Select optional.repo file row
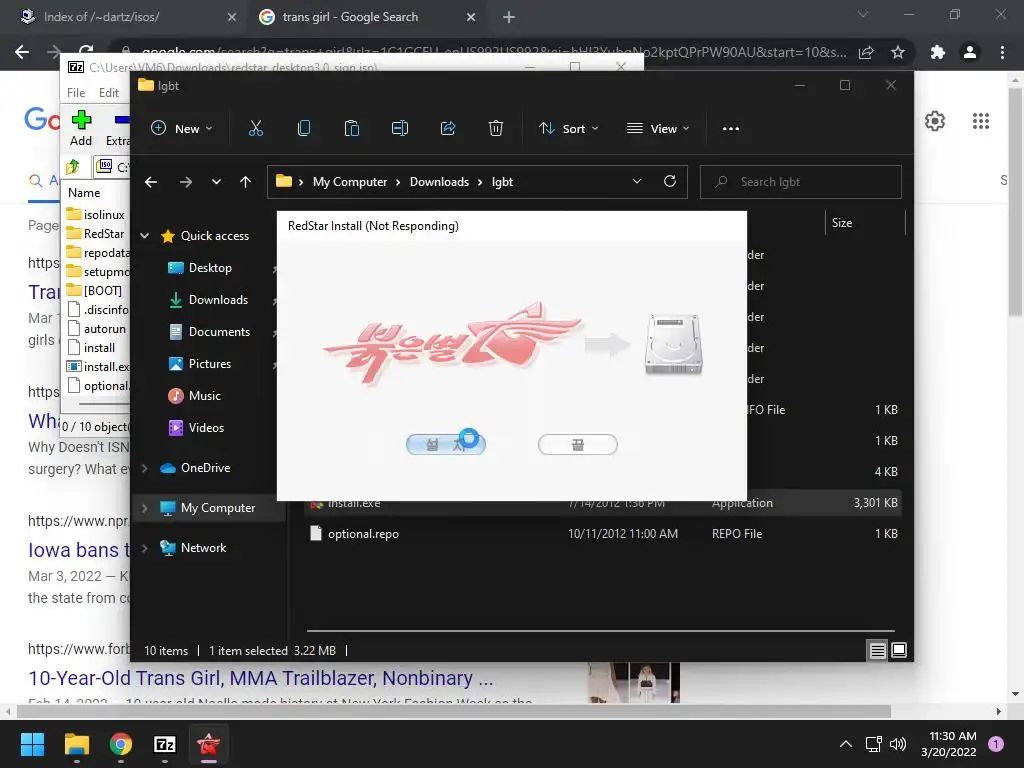 [602, 534]
